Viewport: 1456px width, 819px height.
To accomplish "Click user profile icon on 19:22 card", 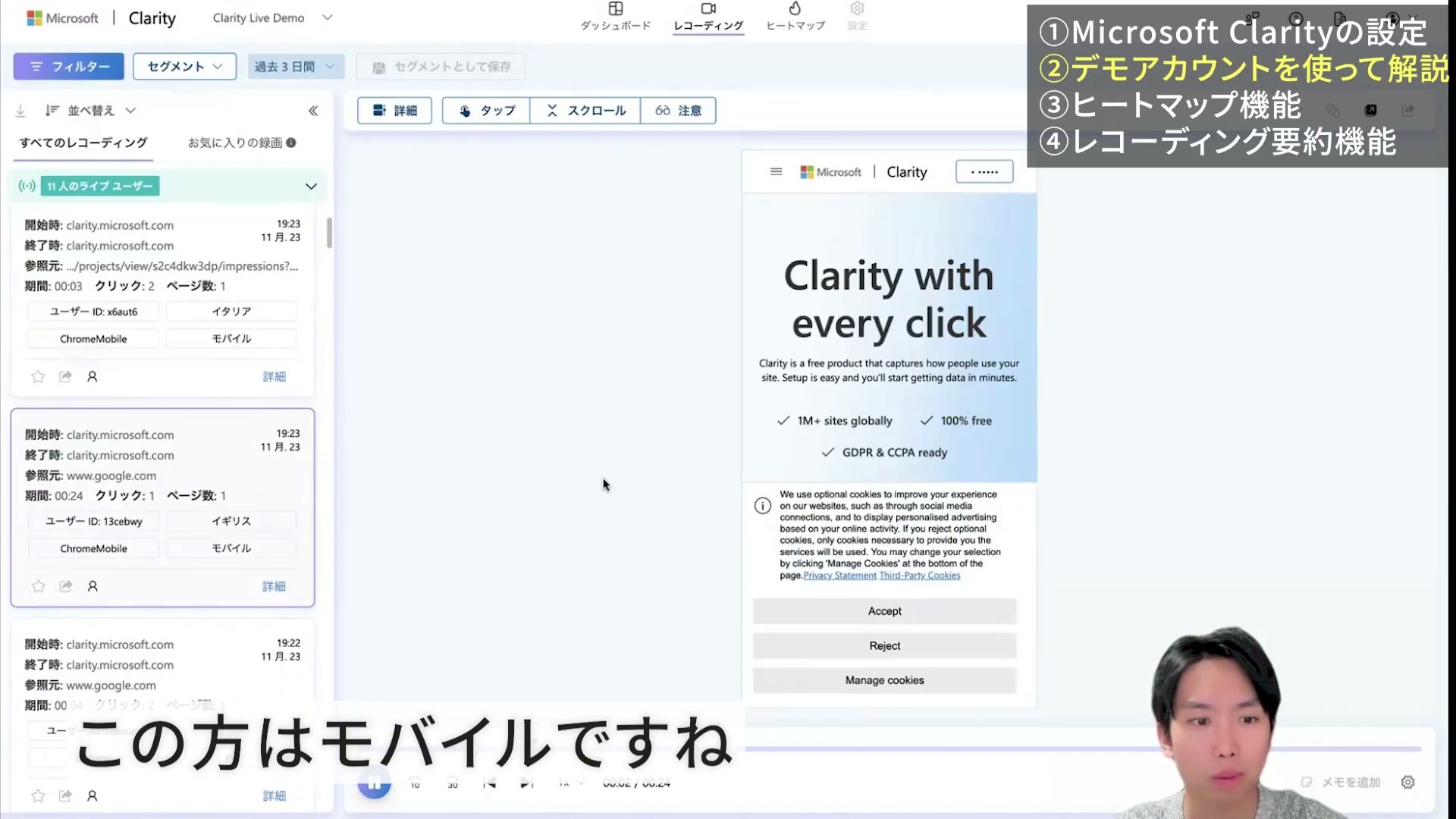I will [x=93, y=796].
